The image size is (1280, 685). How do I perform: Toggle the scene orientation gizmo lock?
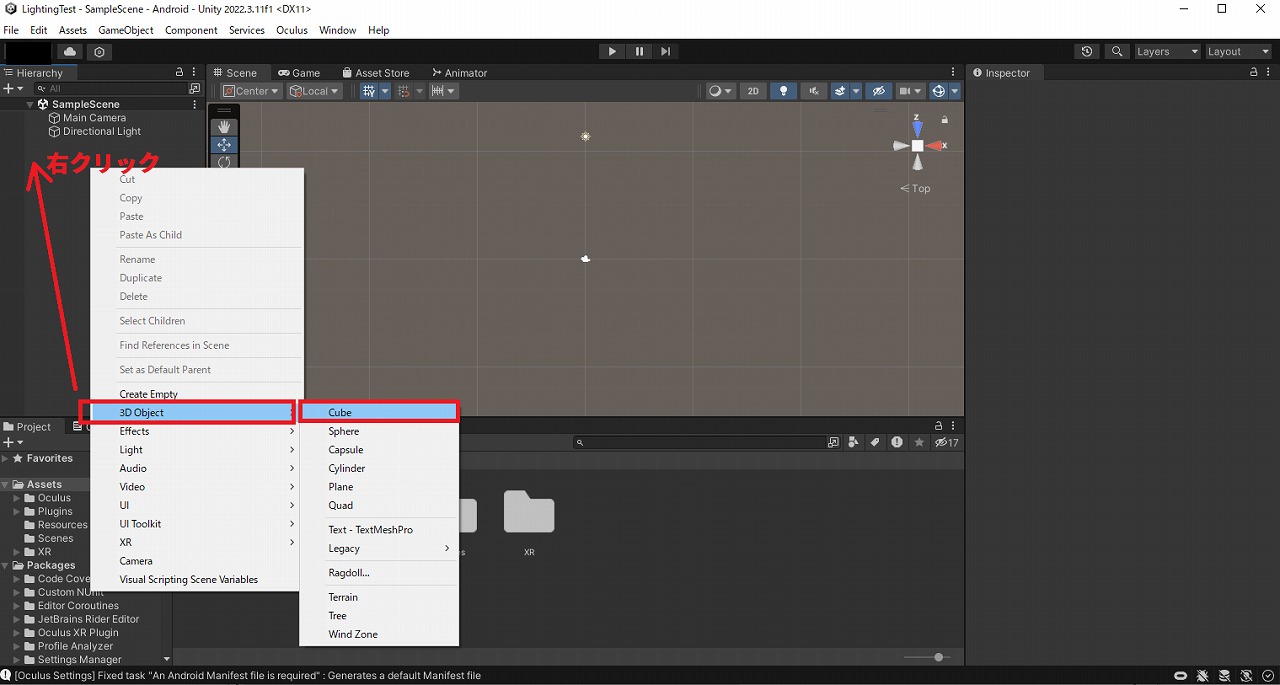(x=945, y=120)
